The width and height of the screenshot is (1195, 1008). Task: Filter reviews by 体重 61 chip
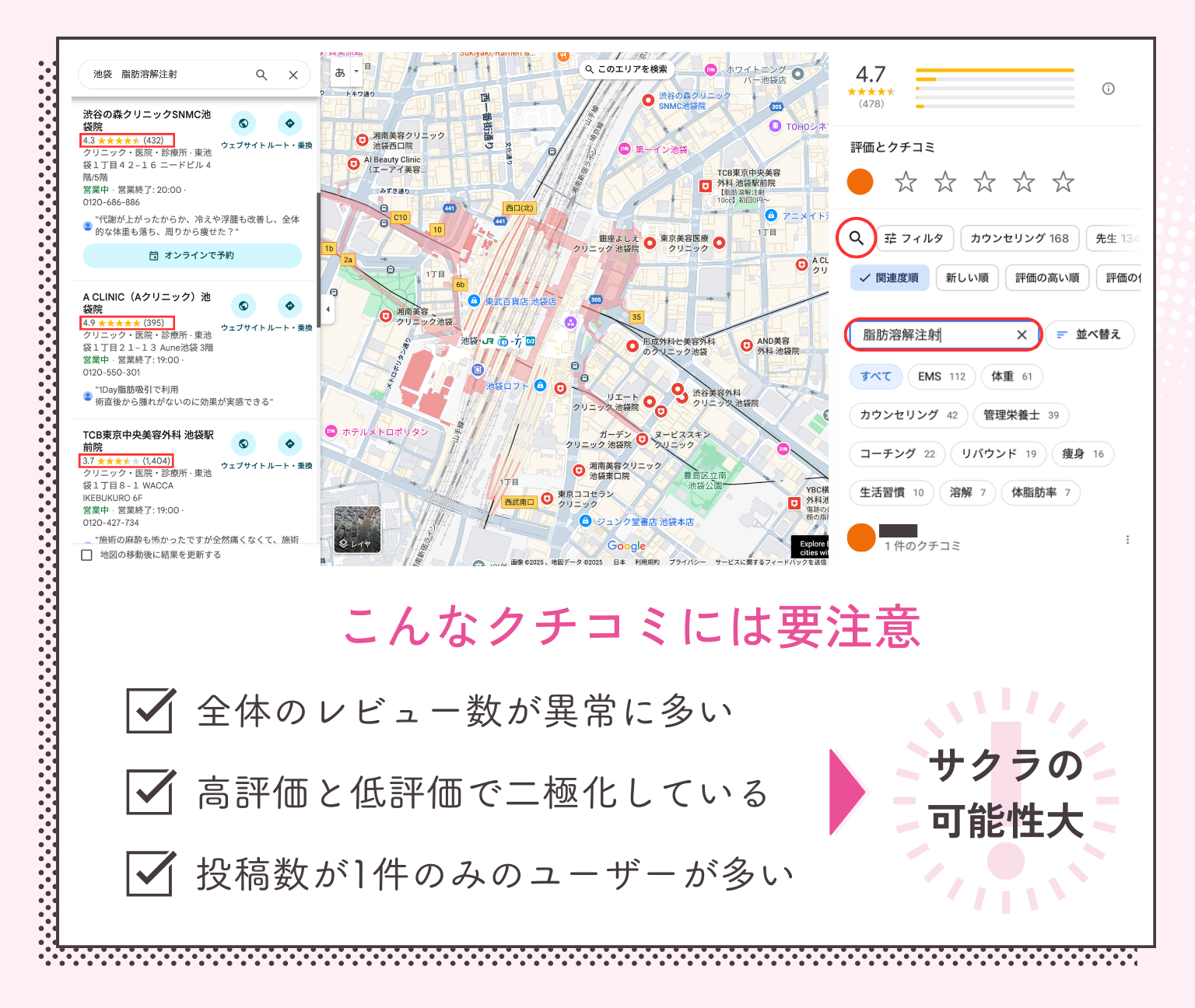point(1011,376)
